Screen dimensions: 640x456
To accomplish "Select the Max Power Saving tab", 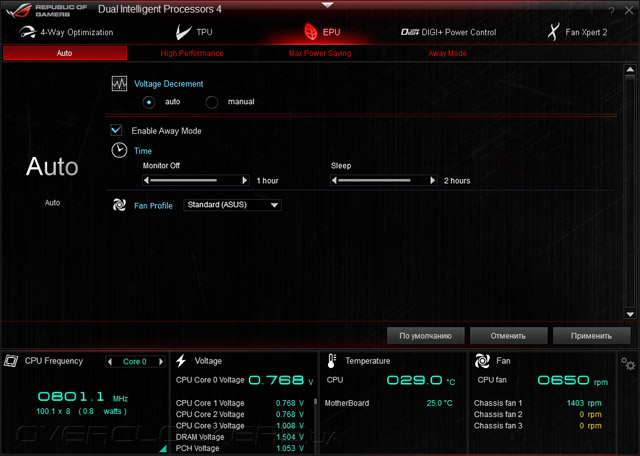I will [320, 53].
